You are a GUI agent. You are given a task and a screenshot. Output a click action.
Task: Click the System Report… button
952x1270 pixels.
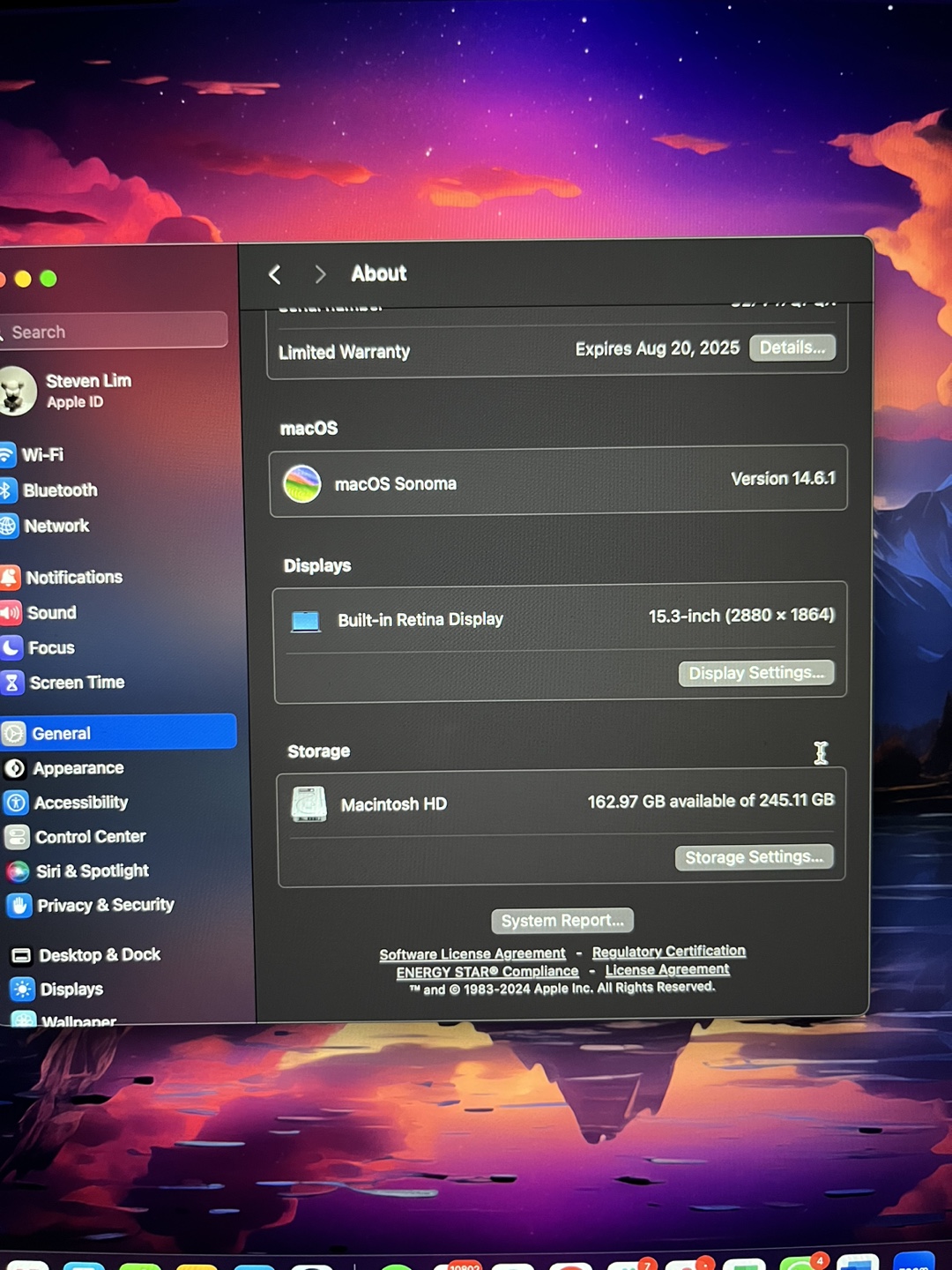point(562,921)
